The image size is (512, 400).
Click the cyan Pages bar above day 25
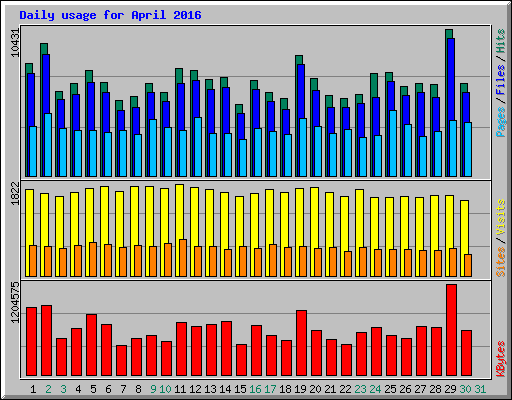(x=393, y=143)
